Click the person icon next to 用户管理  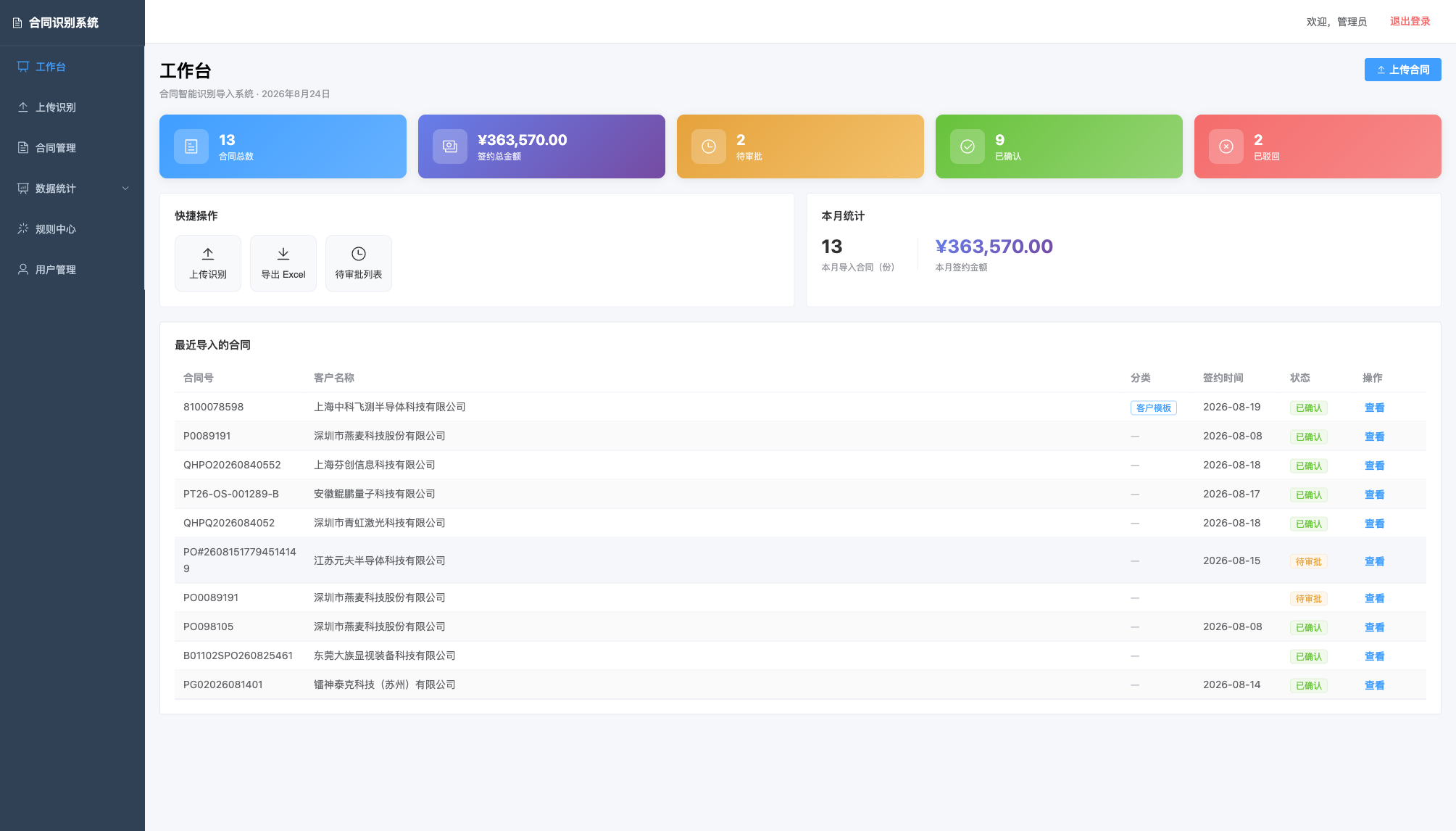23,270
